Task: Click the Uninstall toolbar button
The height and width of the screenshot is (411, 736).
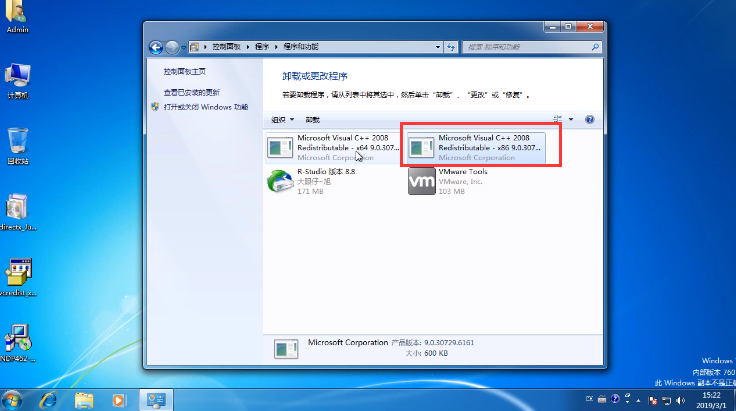Action: (x=312, y=120)
